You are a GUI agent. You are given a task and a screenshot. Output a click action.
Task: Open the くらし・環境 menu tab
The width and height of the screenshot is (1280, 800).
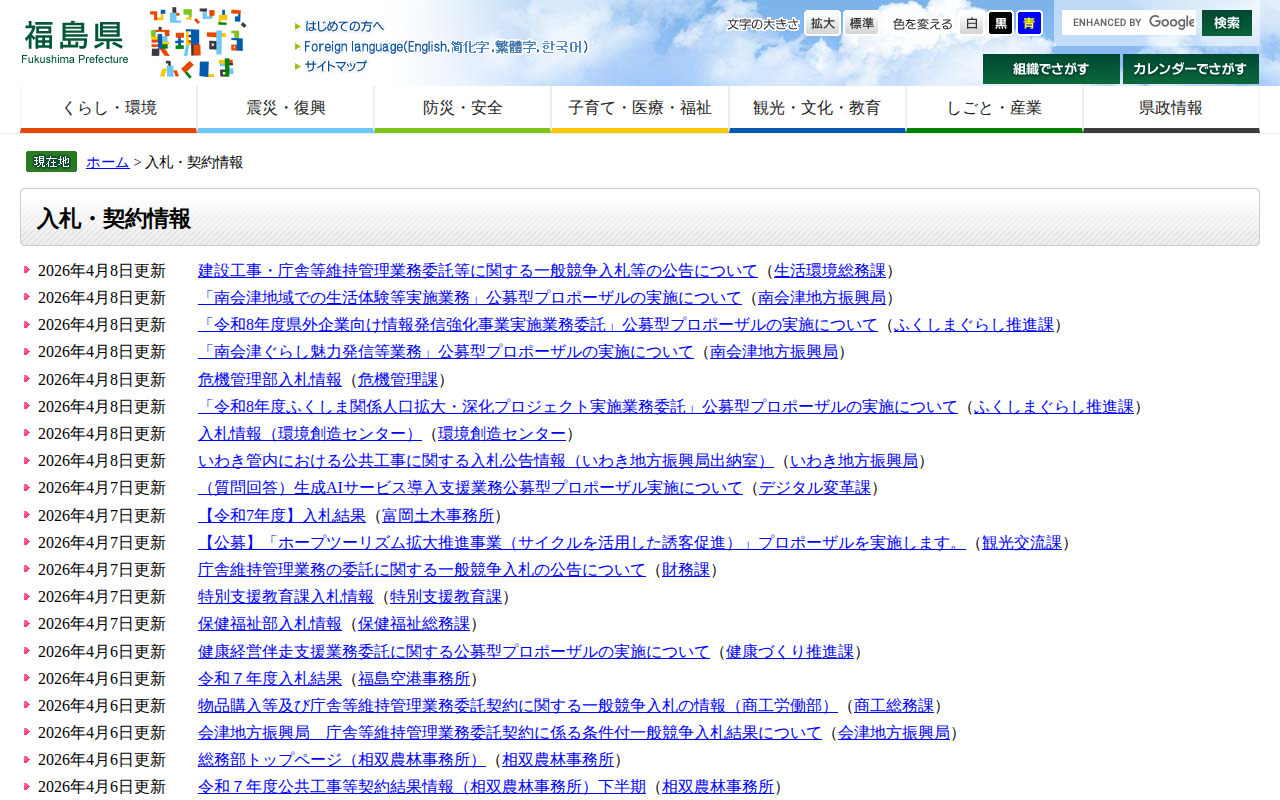(x=109, y=108)
